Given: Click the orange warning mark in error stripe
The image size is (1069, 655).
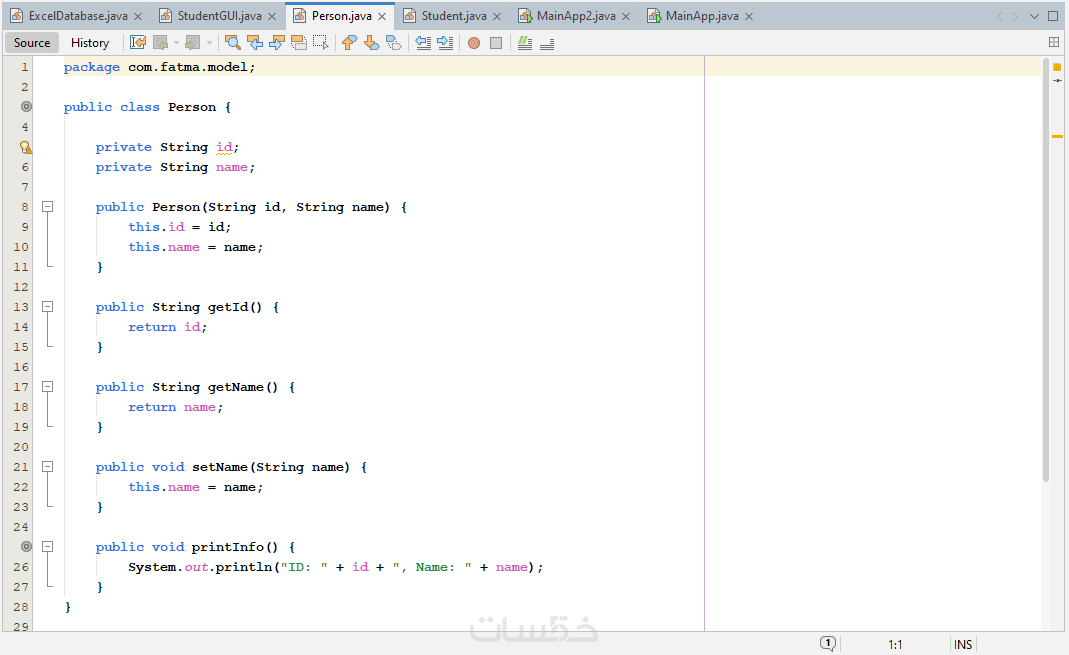Looking at the screenshot, I should [x=1057, y=136].
